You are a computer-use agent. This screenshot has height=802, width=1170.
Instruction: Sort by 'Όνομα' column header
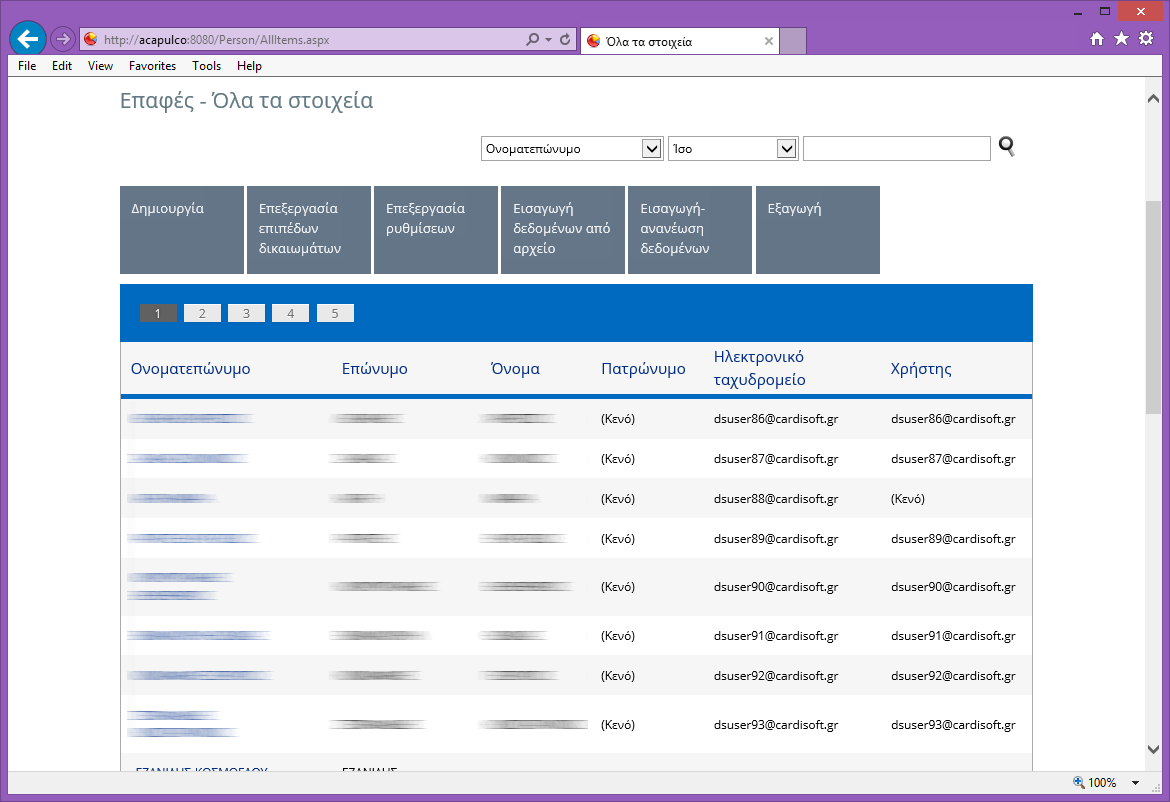(515, 369)
